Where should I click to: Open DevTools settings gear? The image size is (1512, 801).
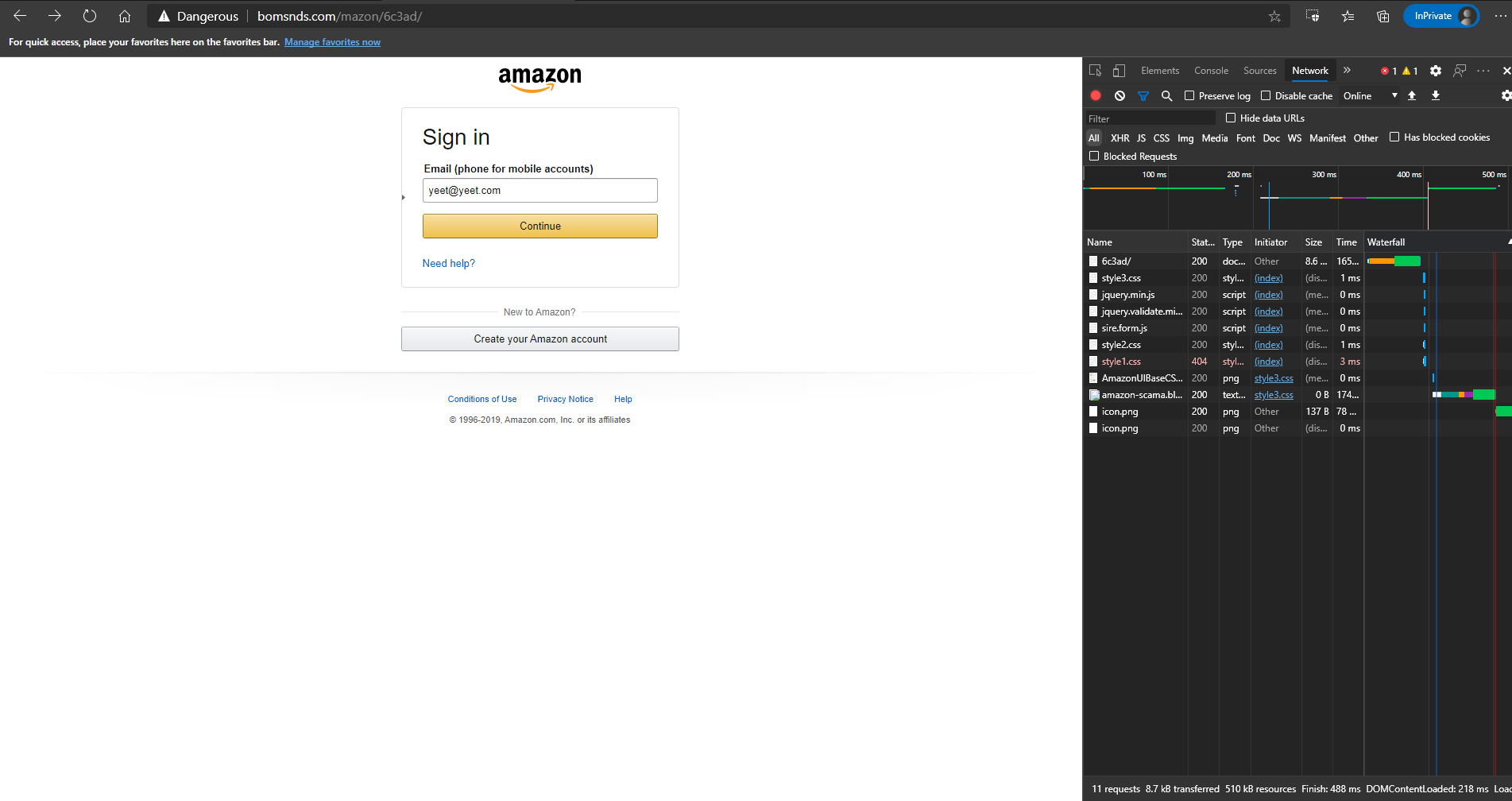pyautogui.click(x=1436, y=71)
